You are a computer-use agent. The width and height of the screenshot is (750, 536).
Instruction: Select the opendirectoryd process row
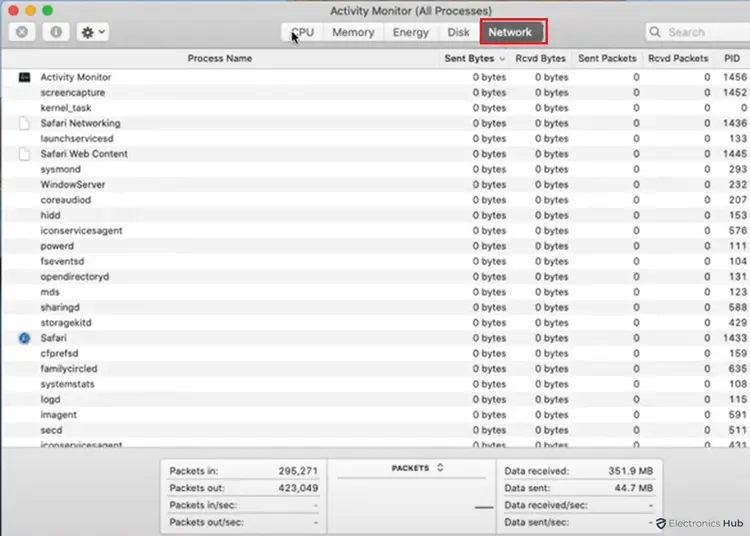point(375,277)
